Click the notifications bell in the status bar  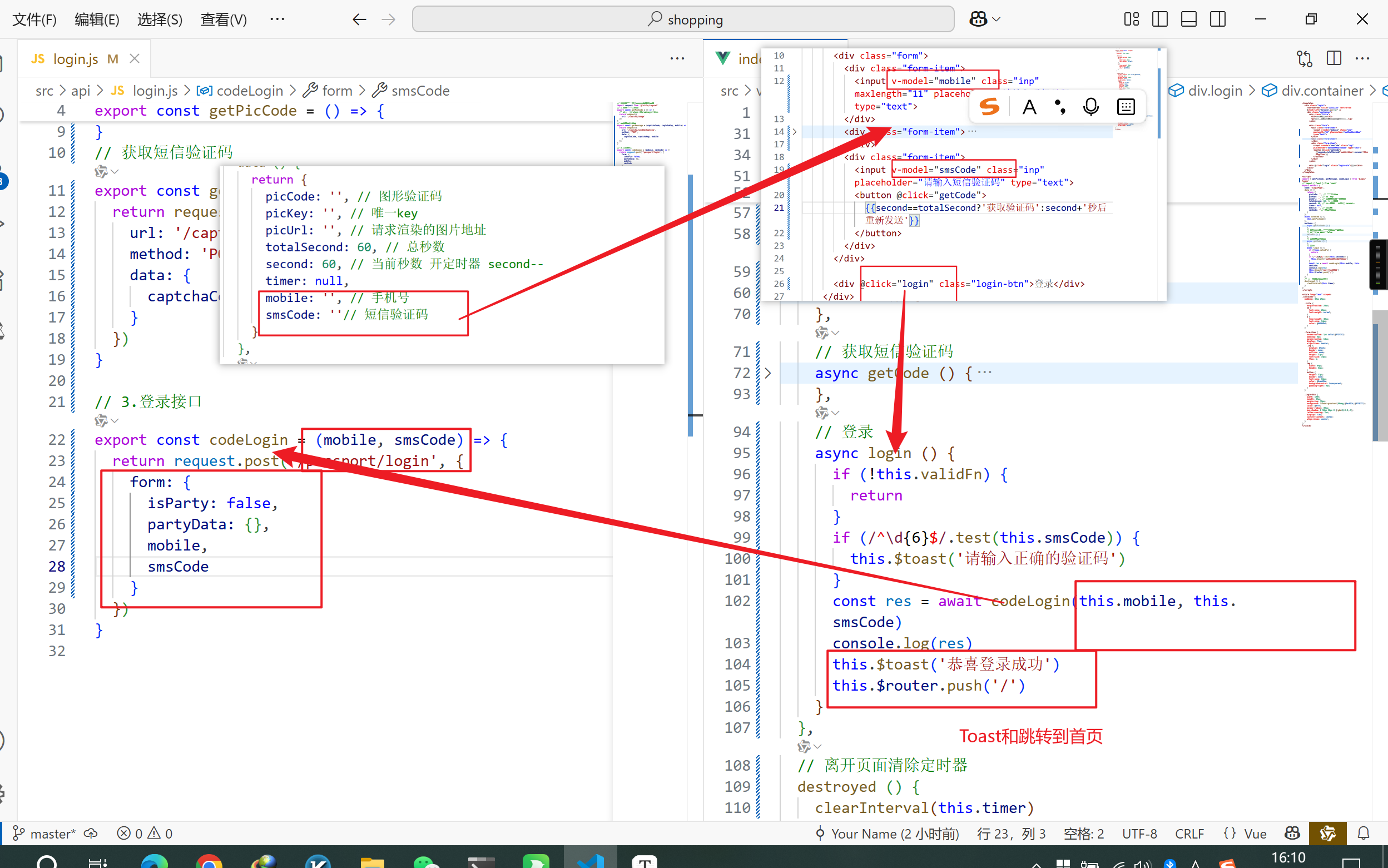pos(1364,833)
